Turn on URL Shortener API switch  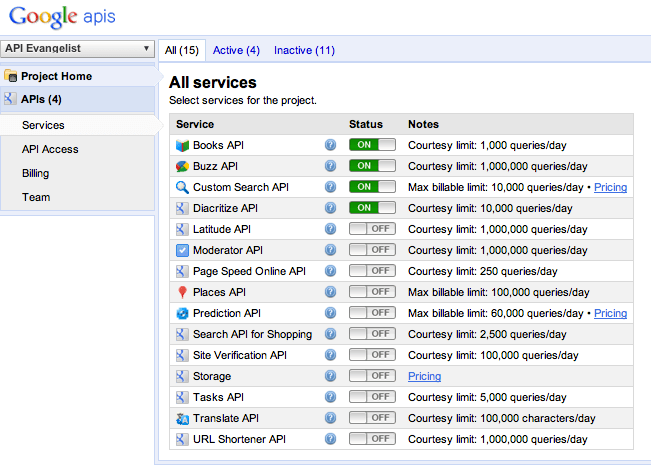372,439
